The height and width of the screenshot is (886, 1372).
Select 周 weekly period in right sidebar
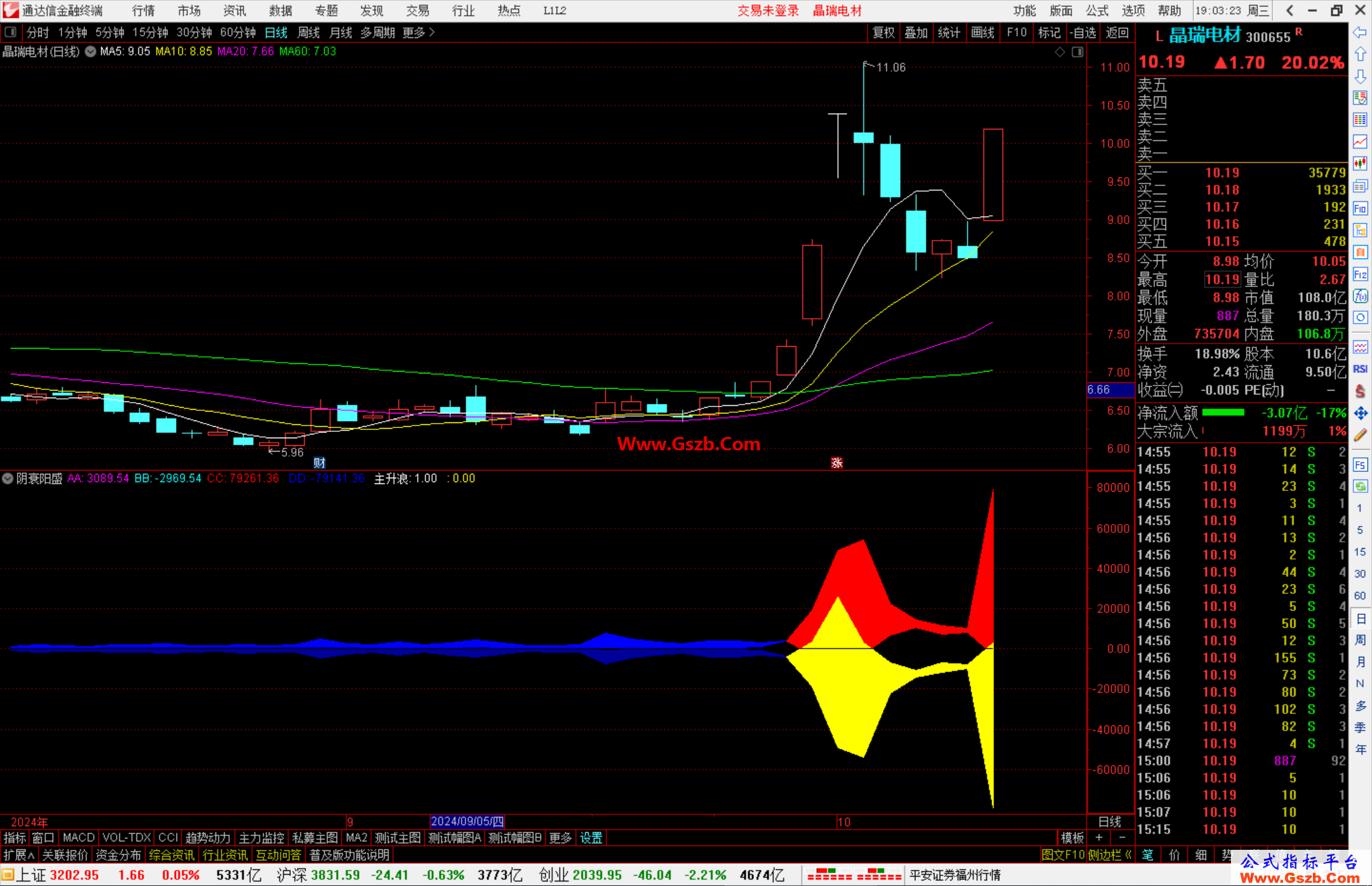pos(1360,640)
